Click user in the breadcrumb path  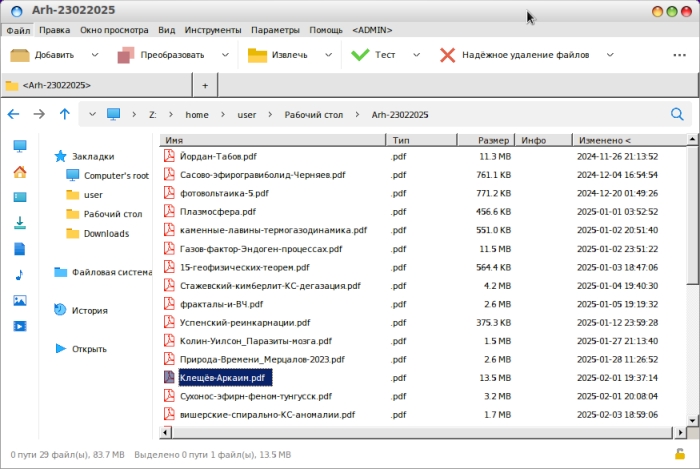247,115
